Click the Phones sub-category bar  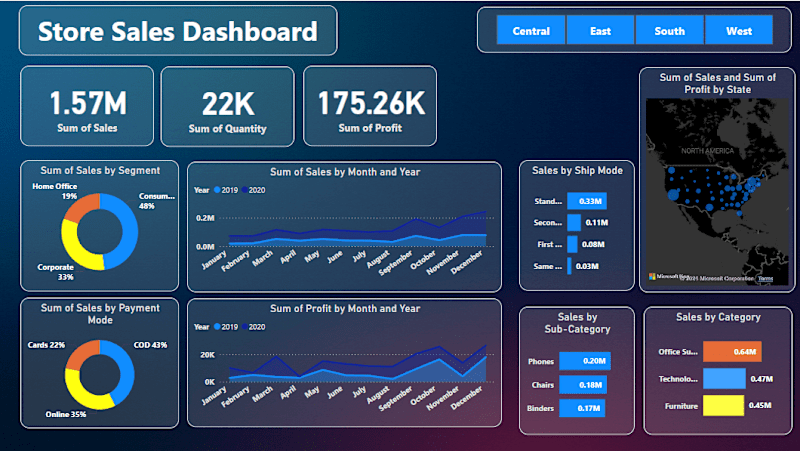click(585, 361)
